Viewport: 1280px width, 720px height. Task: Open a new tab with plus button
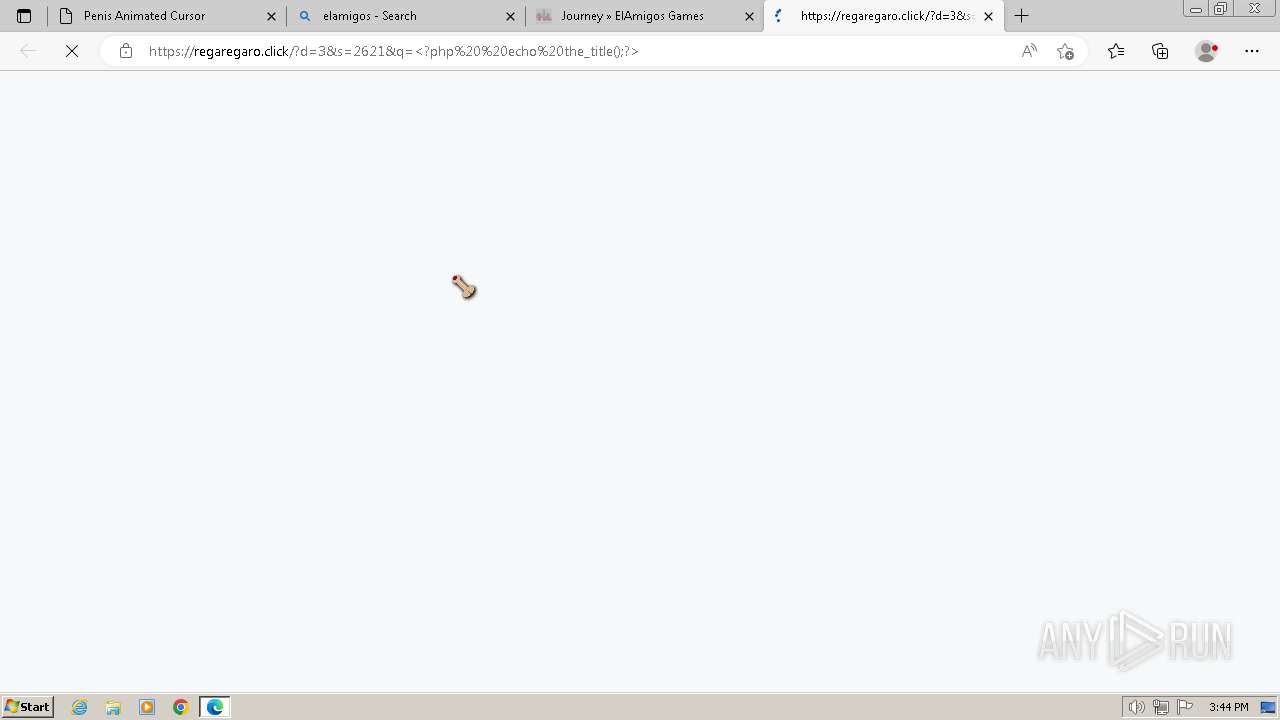pos(1021,16)
